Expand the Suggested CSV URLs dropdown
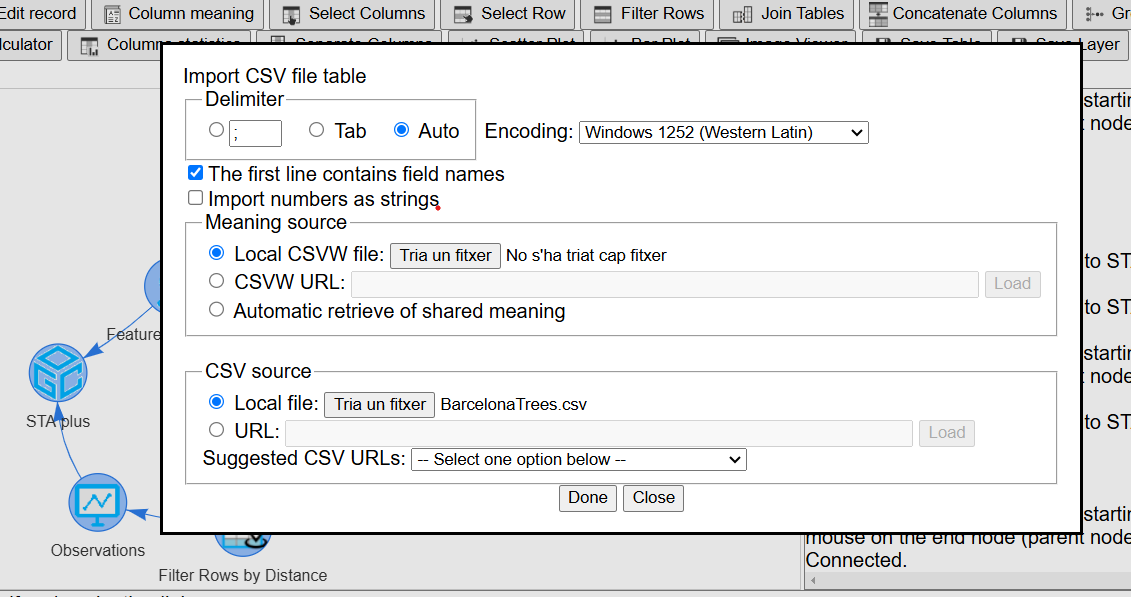1131x597 pixels. pyautogui.click(x=578, y=459)
